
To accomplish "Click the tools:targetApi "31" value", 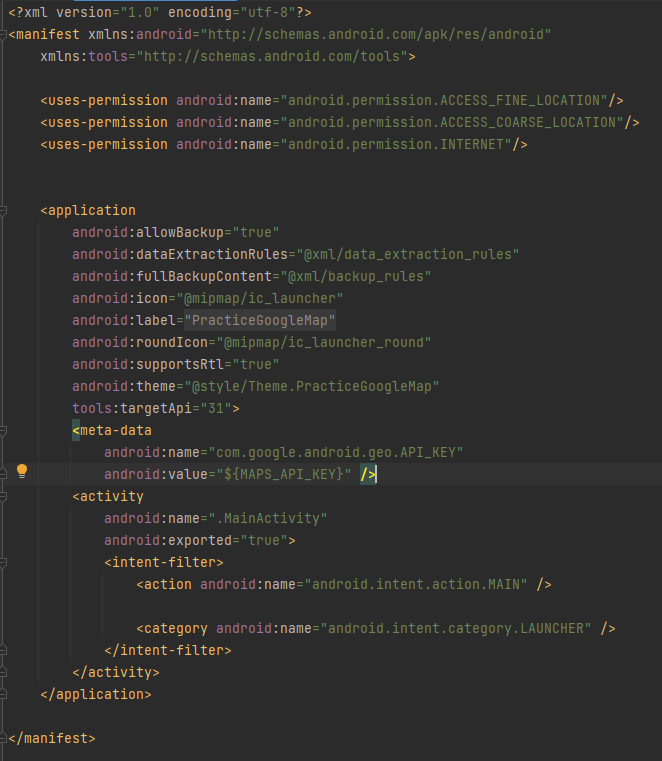I will (x=216, y=409).
